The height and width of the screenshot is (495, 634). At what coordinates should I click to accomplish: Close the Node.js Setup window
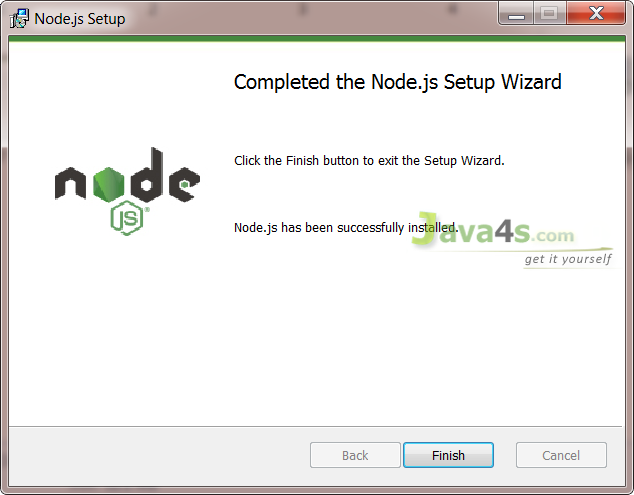(x=596, y=13)
